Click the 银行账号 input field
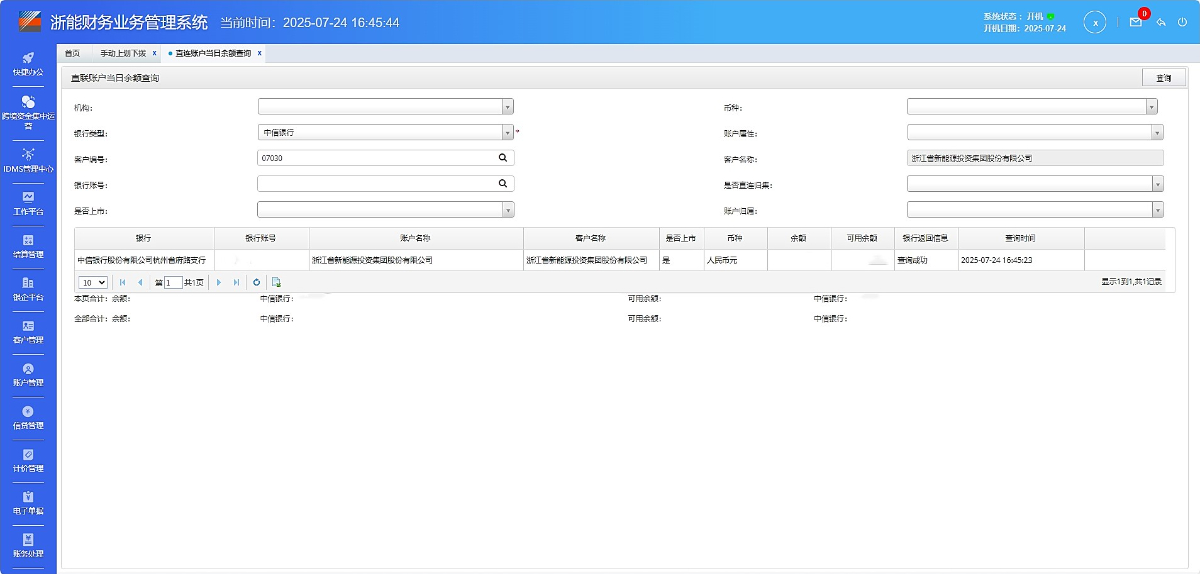 [377, 184]
